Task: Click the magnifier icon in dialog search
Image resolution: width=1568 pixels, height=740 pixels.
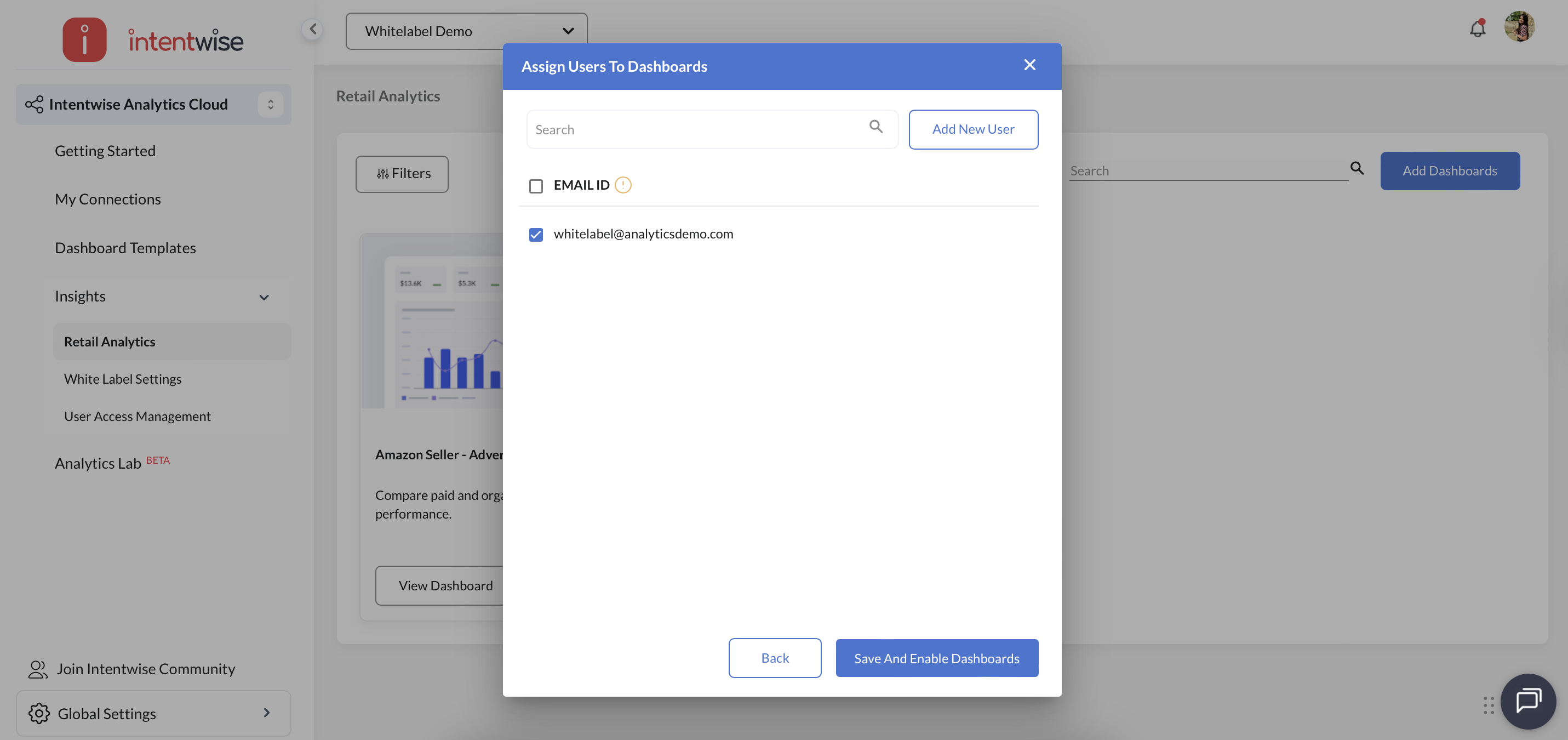Action: (x=875, y=127)
